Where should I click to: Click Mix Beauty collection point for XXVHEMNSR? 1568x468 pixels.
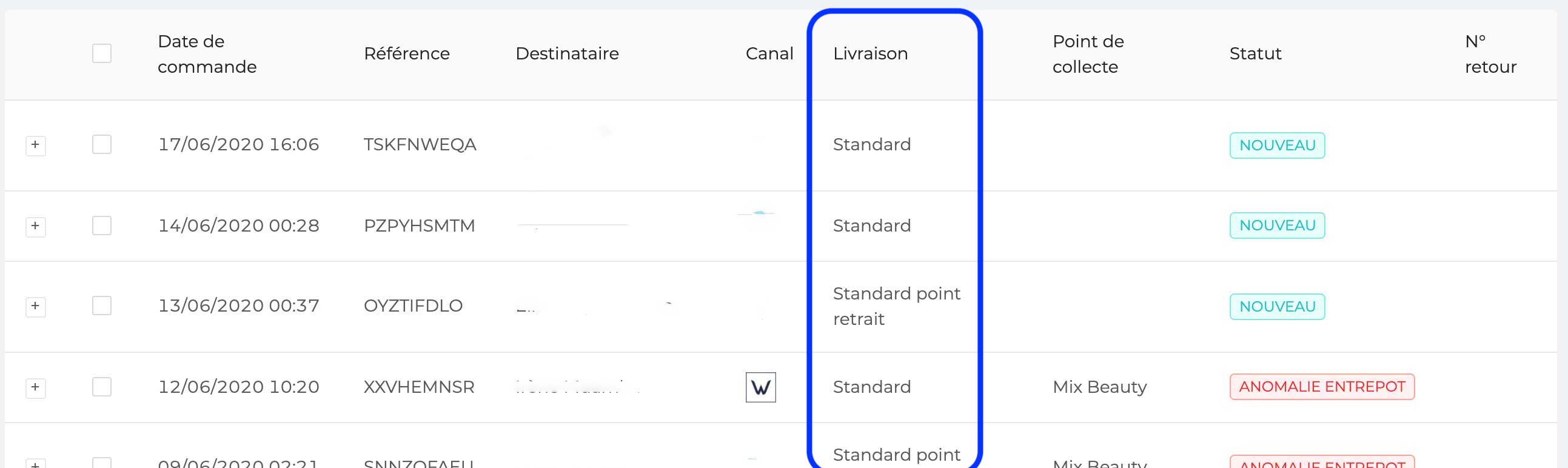tap(1099, 387)
